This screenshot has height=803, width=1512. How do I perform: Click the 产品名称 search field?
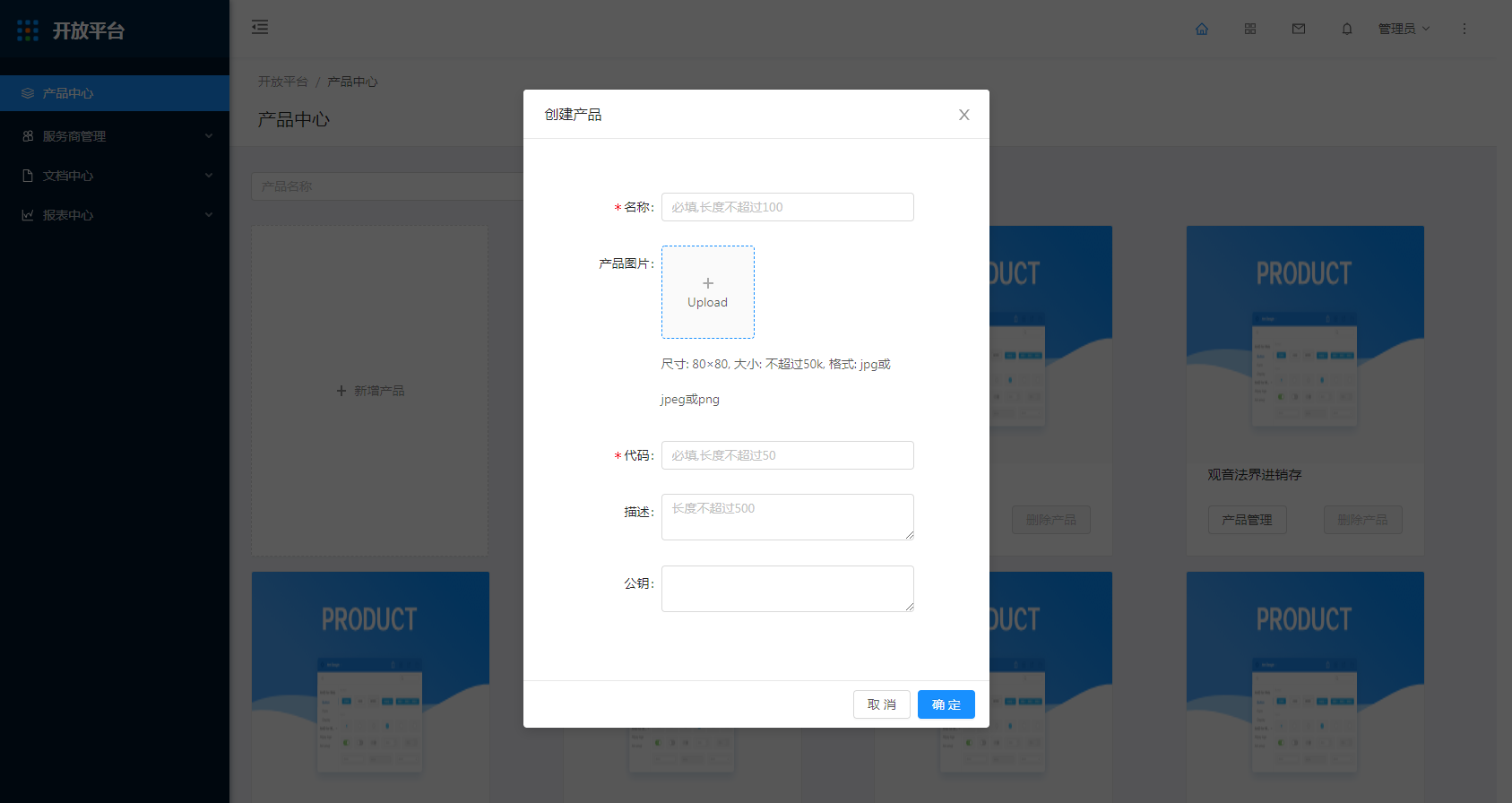point(387,186)
